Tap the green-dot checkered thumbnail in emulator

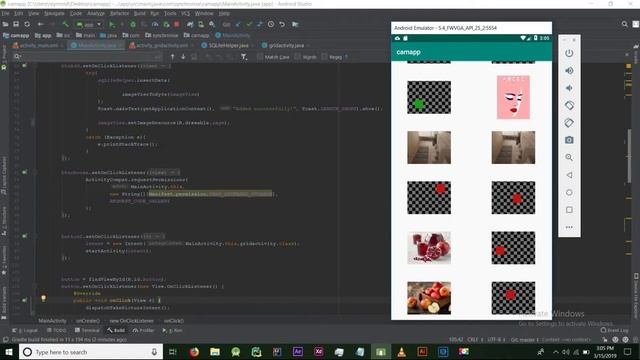[x=429, y=97]
